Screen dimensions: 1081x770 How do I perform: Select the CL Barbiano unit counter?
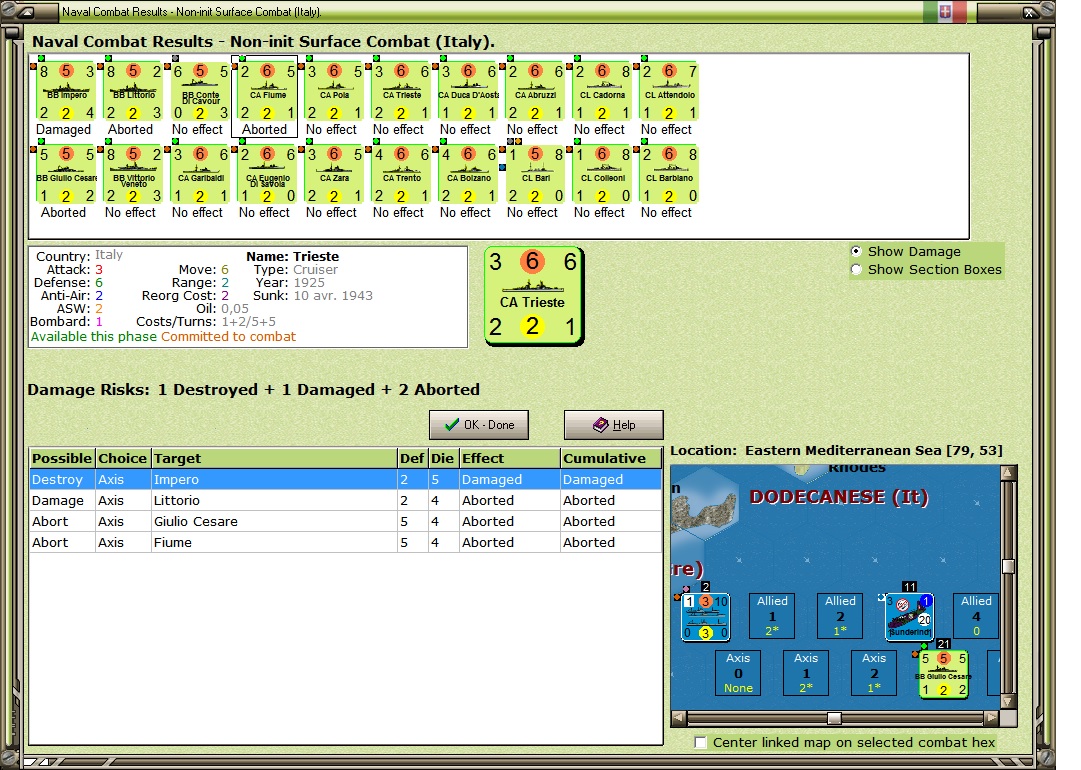pos(668,174)
